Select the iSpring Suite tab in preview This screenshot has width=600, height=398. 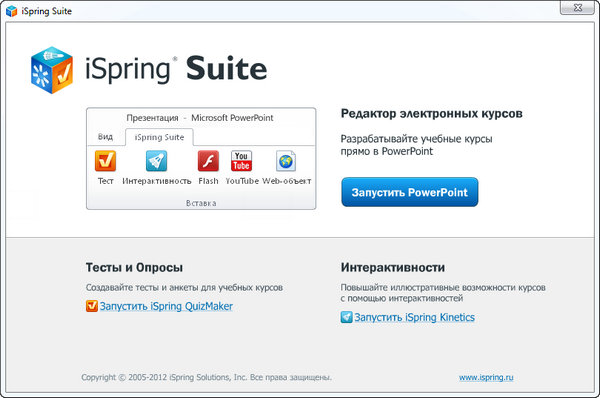point(159,137)
